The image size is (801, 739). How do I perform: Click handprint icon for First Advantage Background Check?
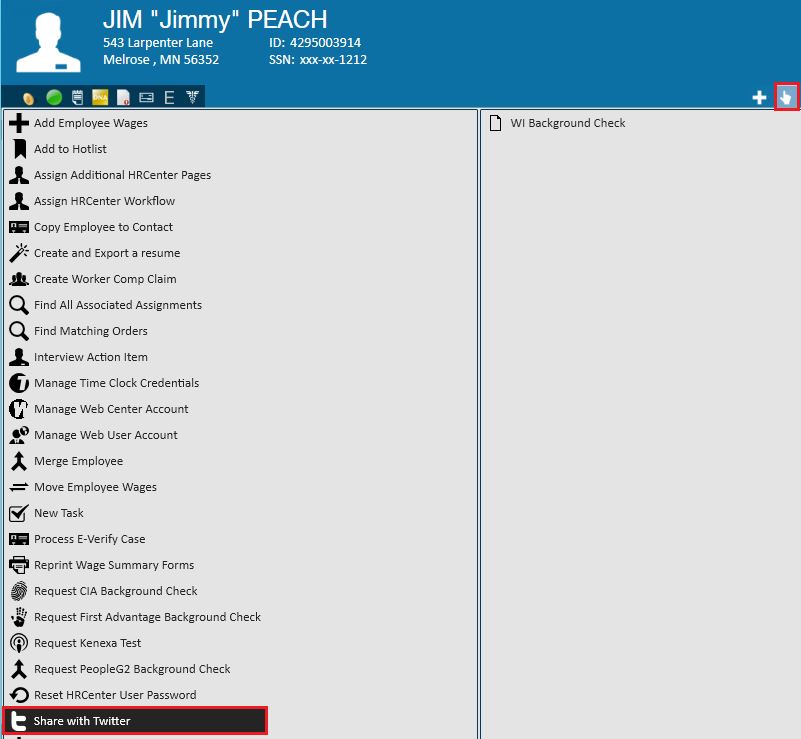click(x=19, y=617)
